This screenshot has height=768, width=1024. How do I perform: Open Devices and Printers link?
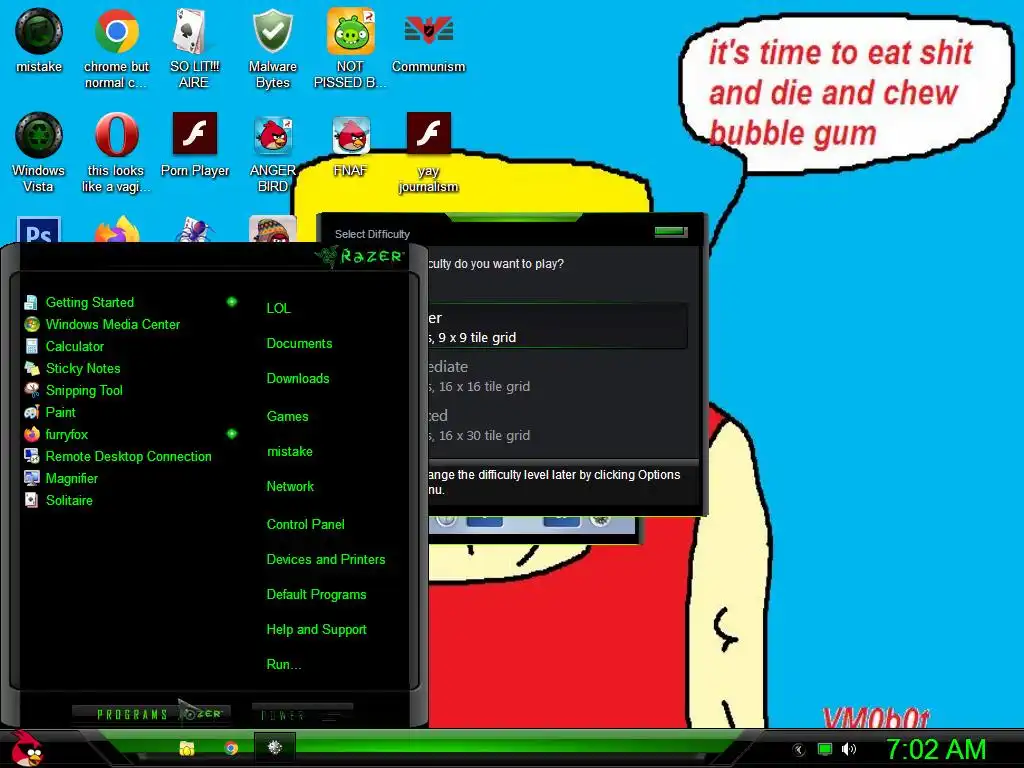pyautogui.click(x=325, y=560)
